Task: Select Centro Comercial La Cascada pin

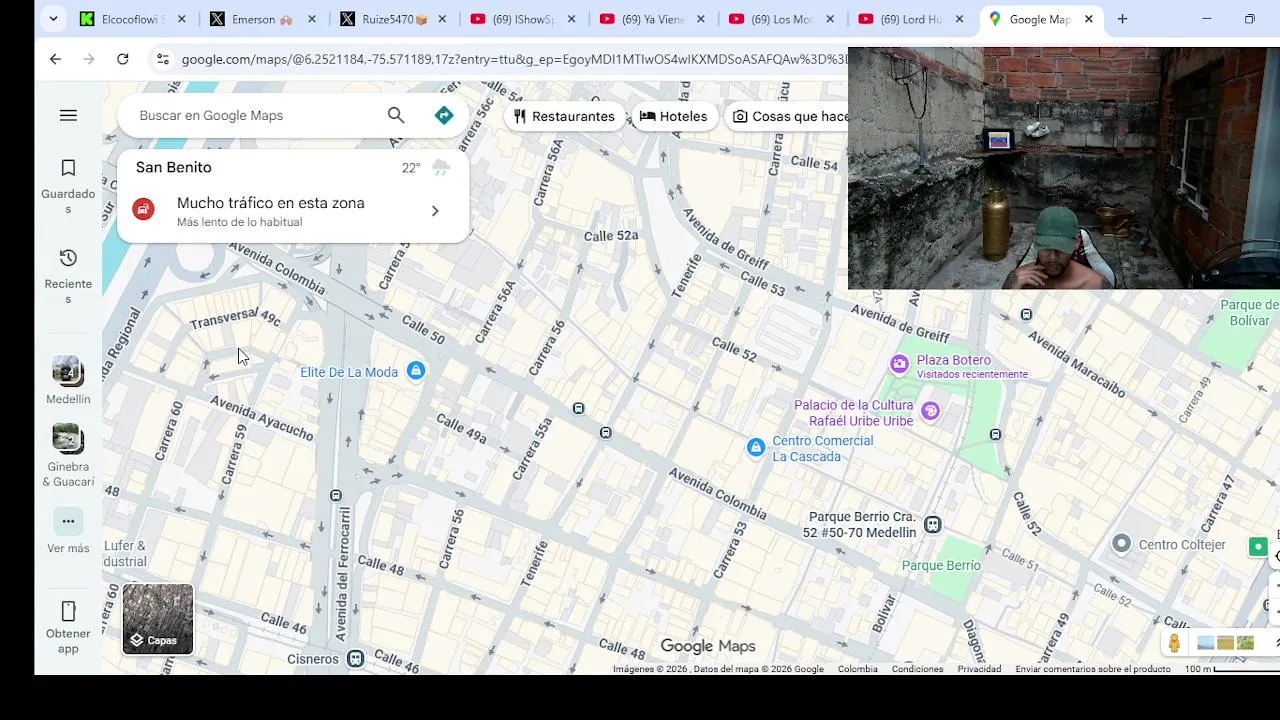Action: pos(756,447)
